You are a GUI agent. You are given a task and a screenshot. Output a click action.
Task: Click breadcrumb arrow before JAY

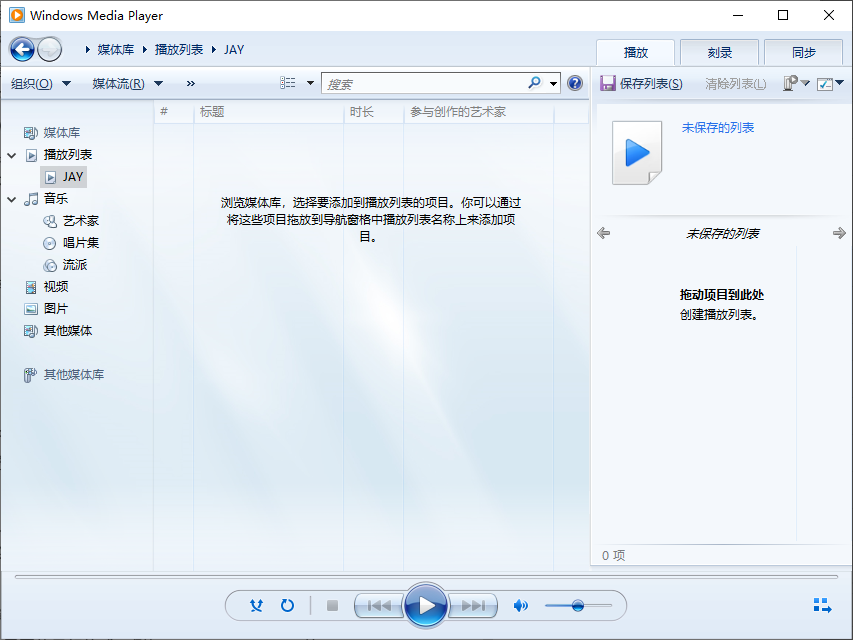[x=214, y=50]
